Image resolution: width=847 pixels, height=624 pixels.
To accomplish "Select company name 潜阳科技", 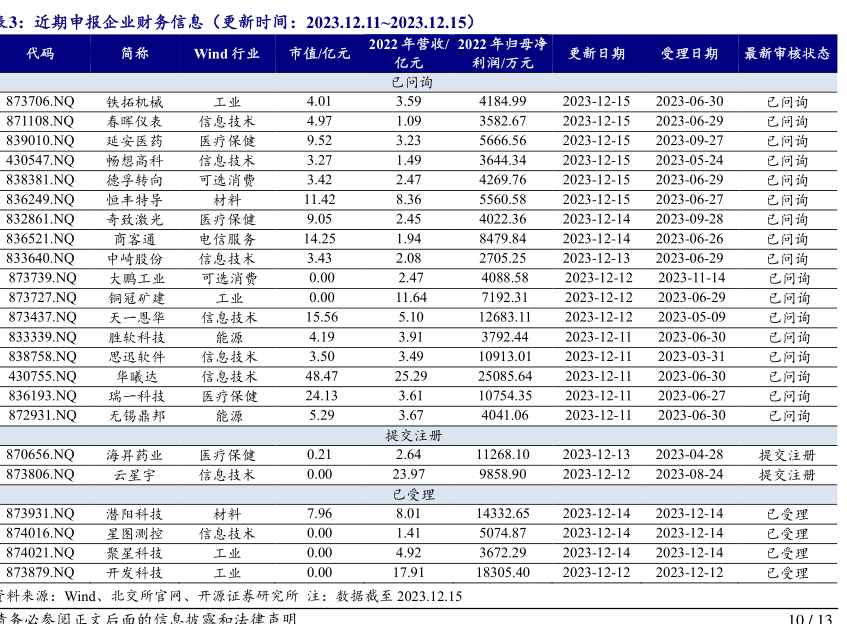I will coord(135,514).
